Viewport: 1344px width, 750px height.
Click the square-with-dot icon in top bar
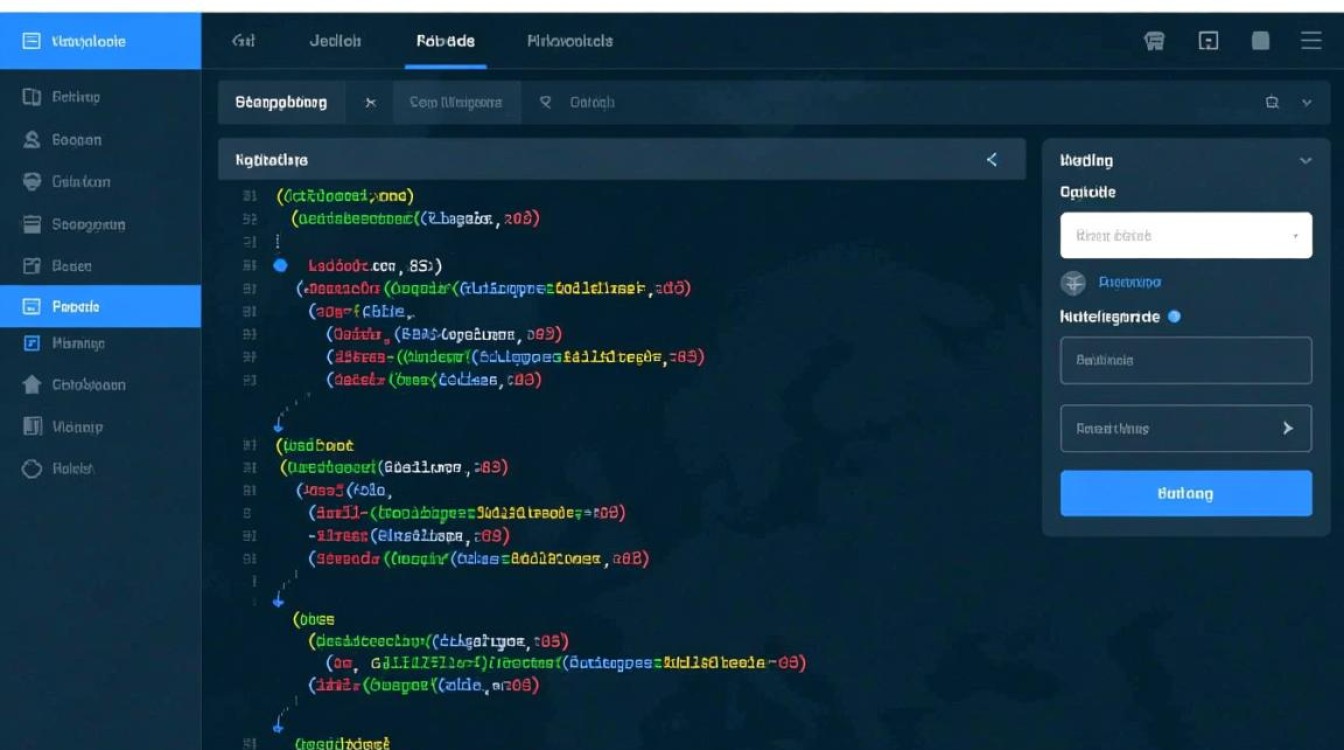[x=1208, y=41]
